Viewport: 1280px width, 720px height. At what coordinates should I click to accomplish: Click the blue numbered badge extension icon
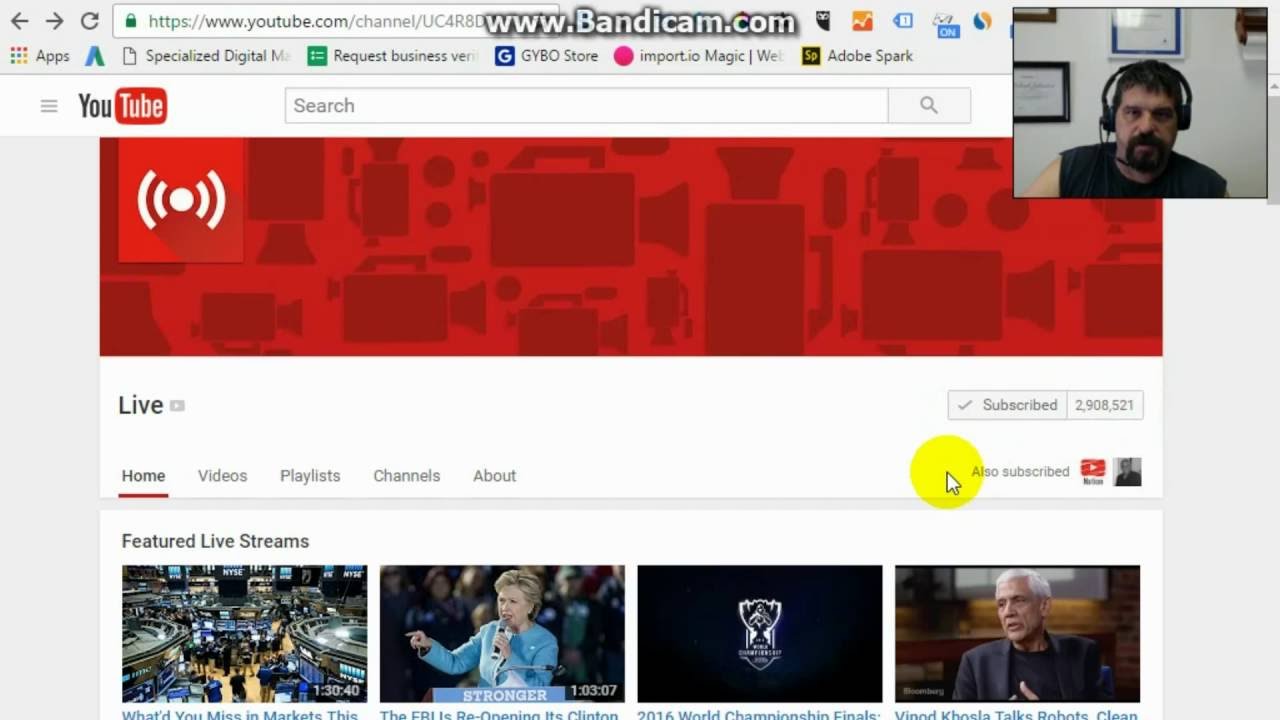pyautogui.click(x=902, y=21)
